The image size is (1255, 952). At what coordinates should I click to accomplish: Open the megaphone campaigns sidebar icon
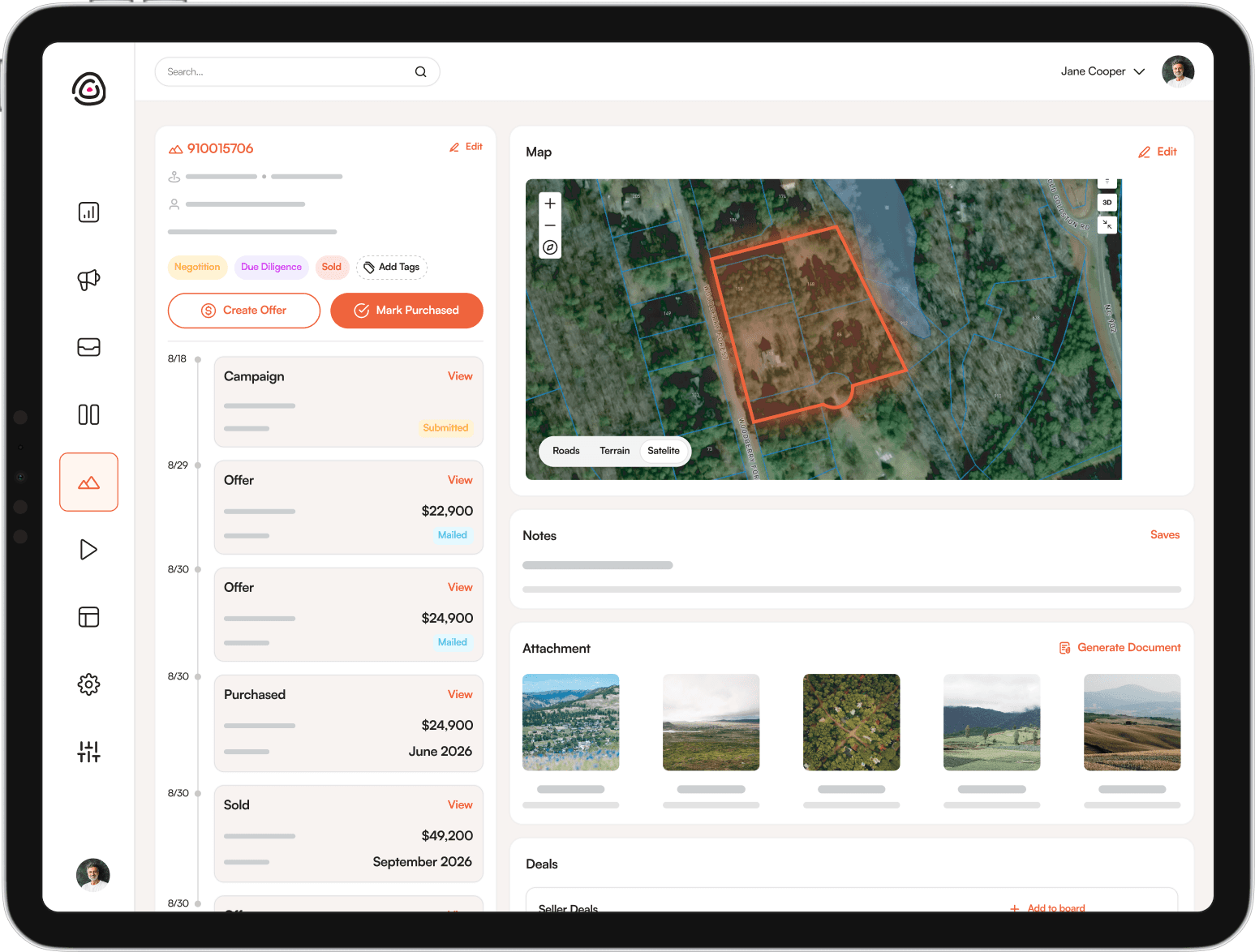pos(88,280)
